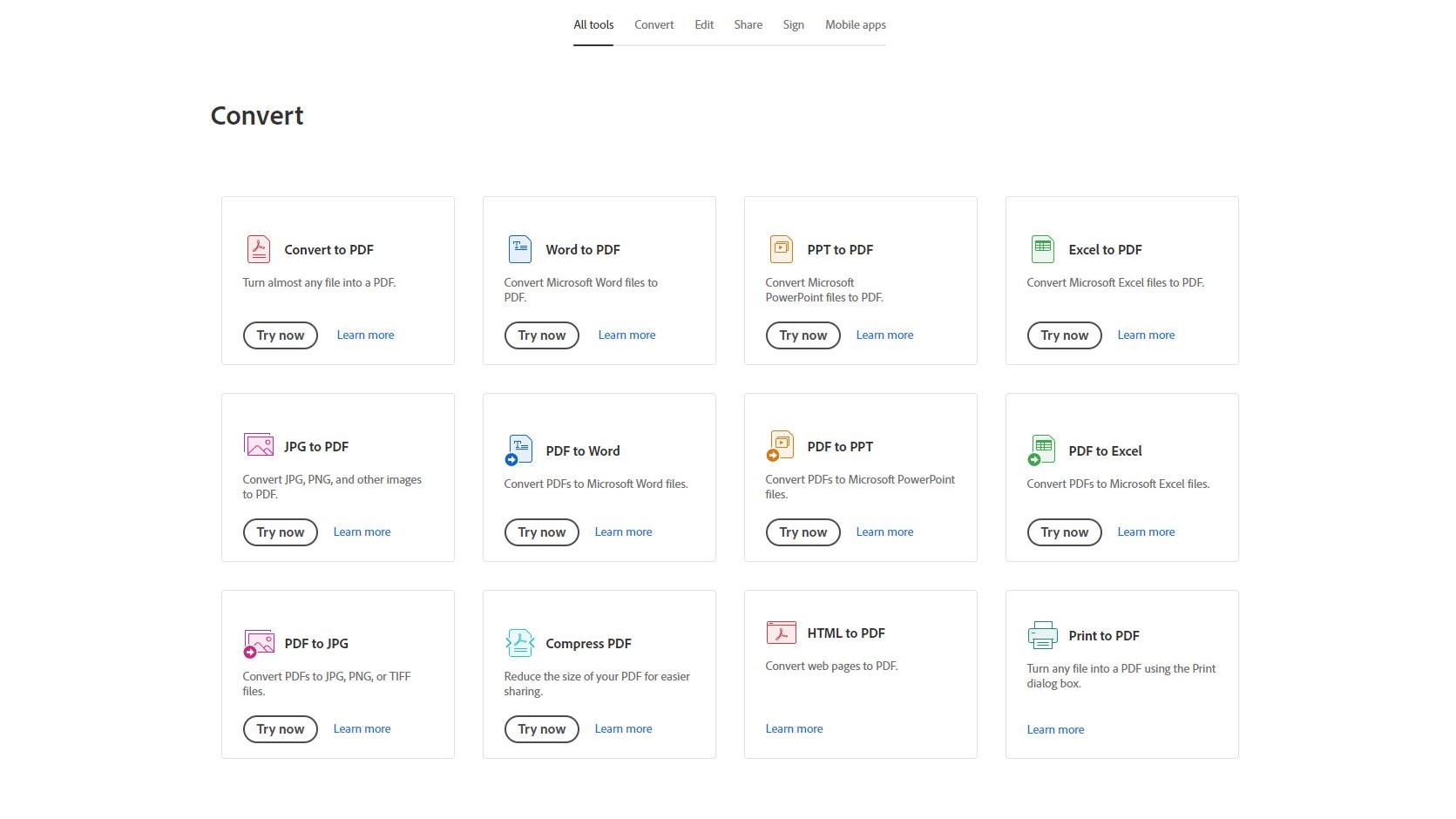Learn more about Convert to PDF

(365, 335)
